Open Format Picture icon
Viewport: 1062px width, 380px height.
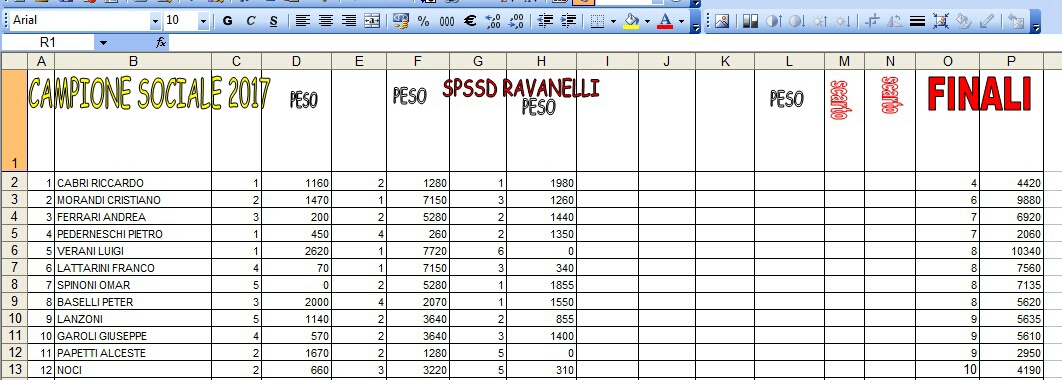pos(964,21)
